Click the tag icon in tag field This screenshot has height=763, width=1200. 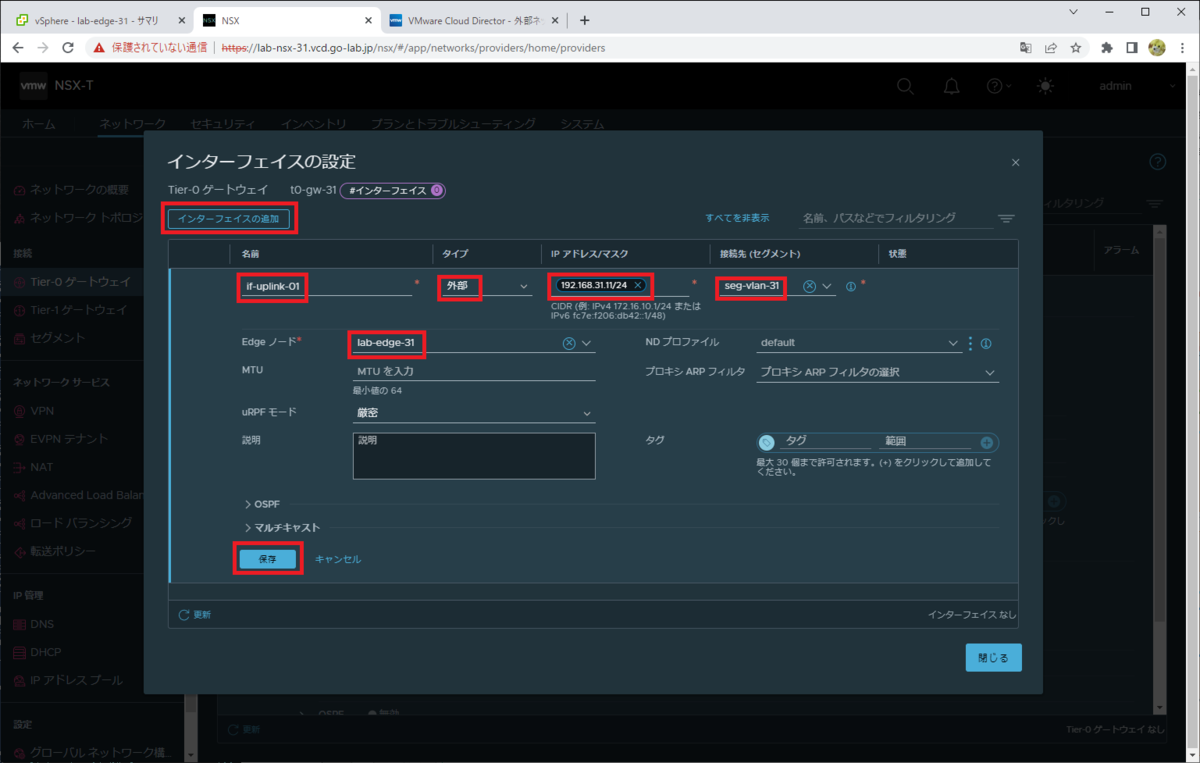[767, 442]
